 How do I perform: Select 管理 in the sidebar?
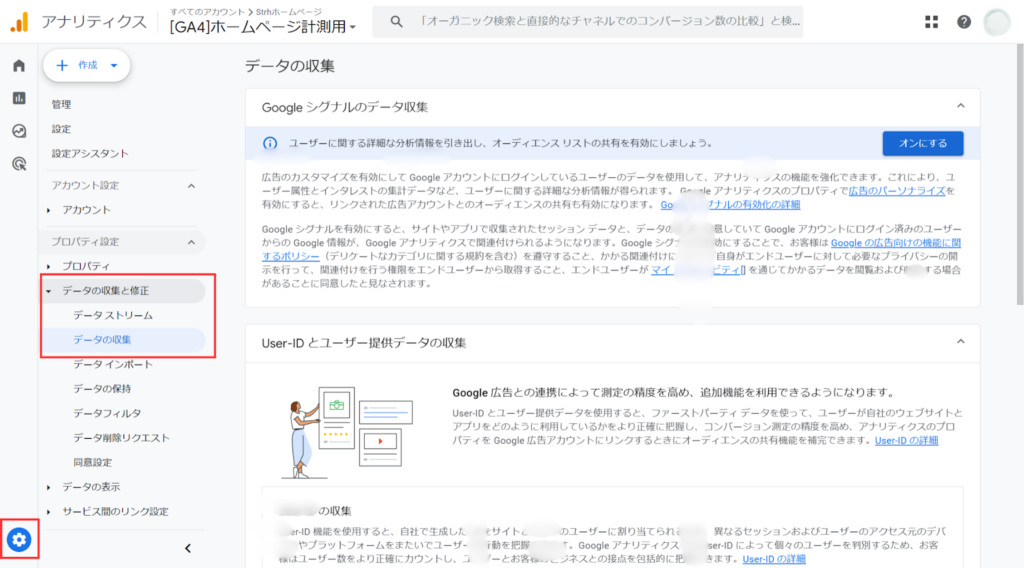(x=61, y=104)
